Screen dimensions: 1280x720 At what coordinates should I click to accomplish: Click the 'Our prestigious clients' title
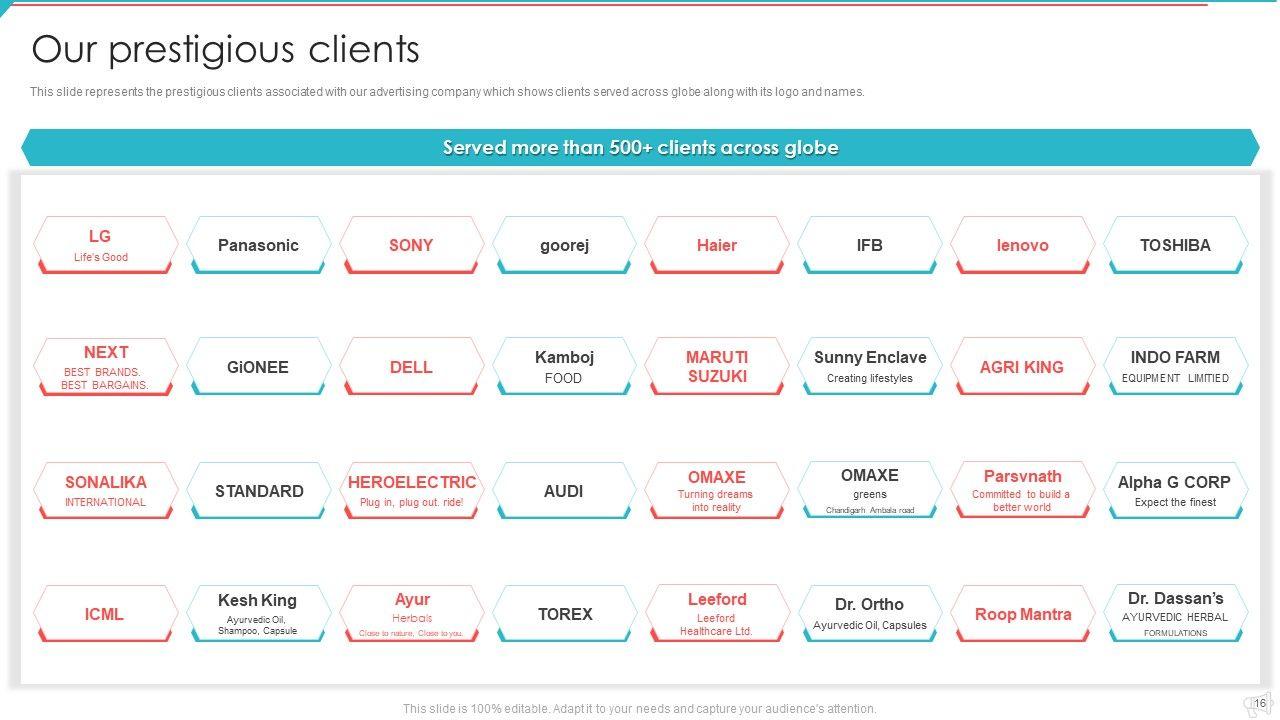click(x=226, y=49)
